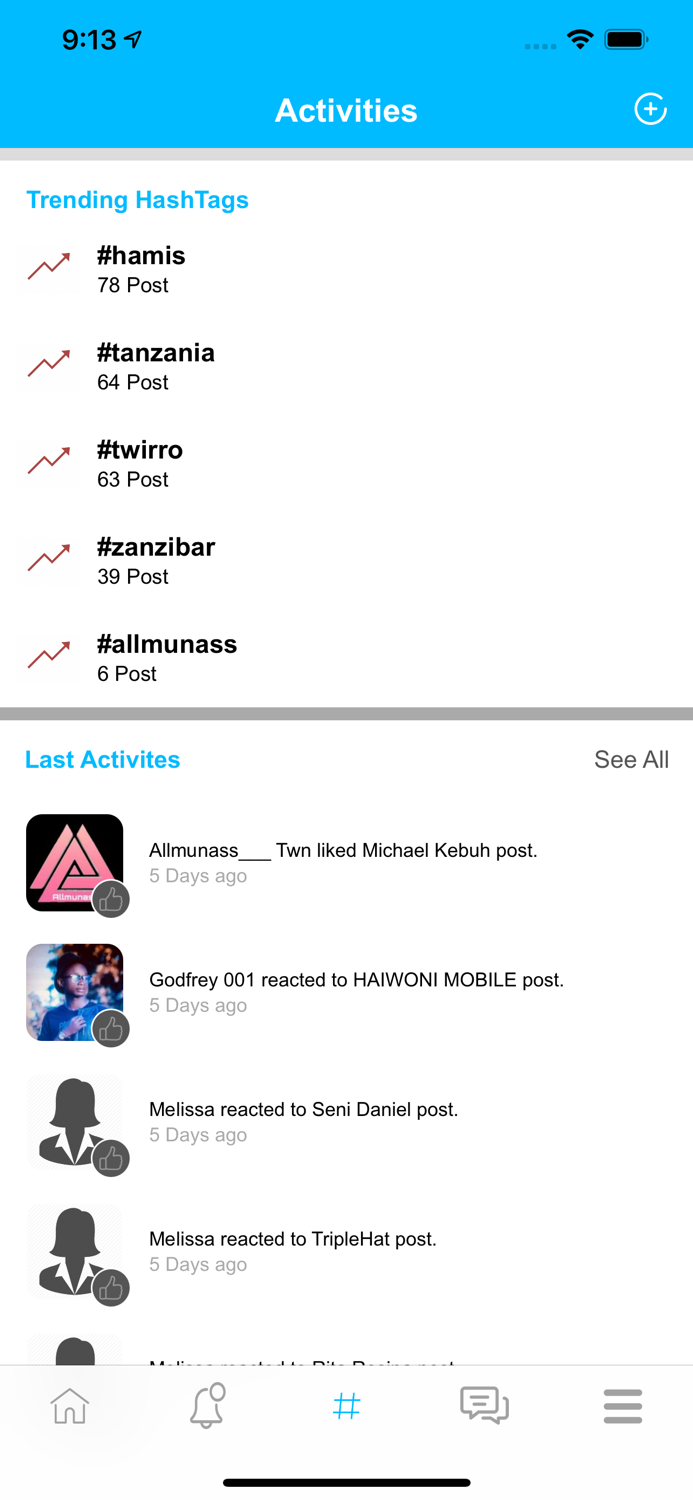This screenshot has width=693, height=1500.
Task: Tap the add post plus icon
Action: pos(650,109)
